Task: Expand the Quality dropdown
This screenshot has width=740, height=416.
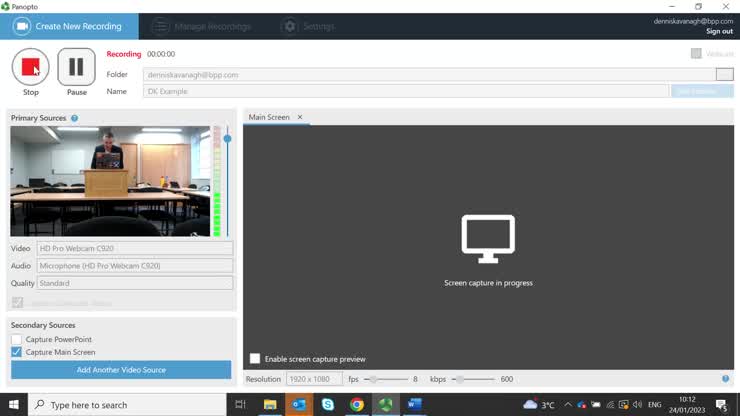Action: click(x=134, y=283)
